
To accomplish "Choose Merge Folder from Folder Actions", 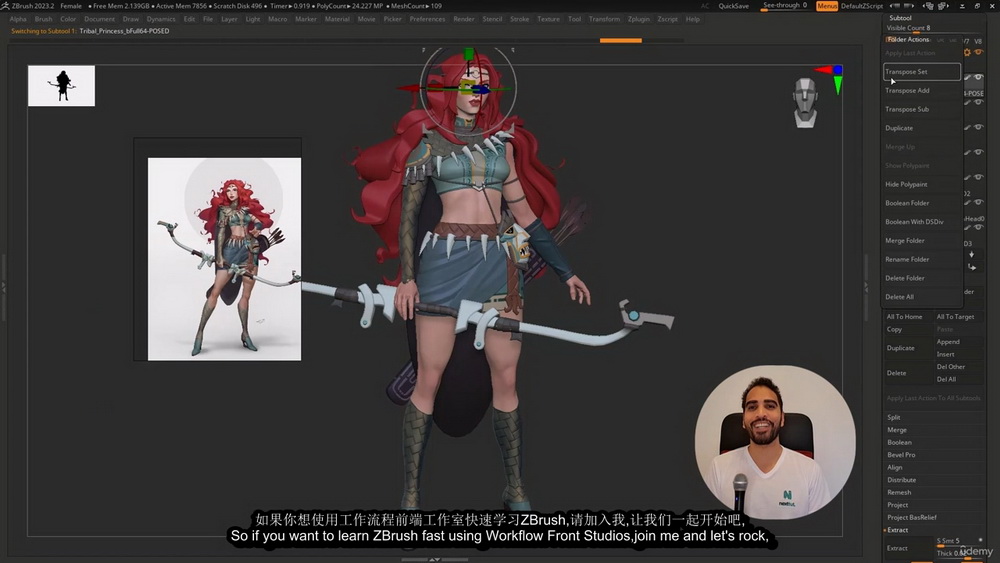I will point(922,240).
